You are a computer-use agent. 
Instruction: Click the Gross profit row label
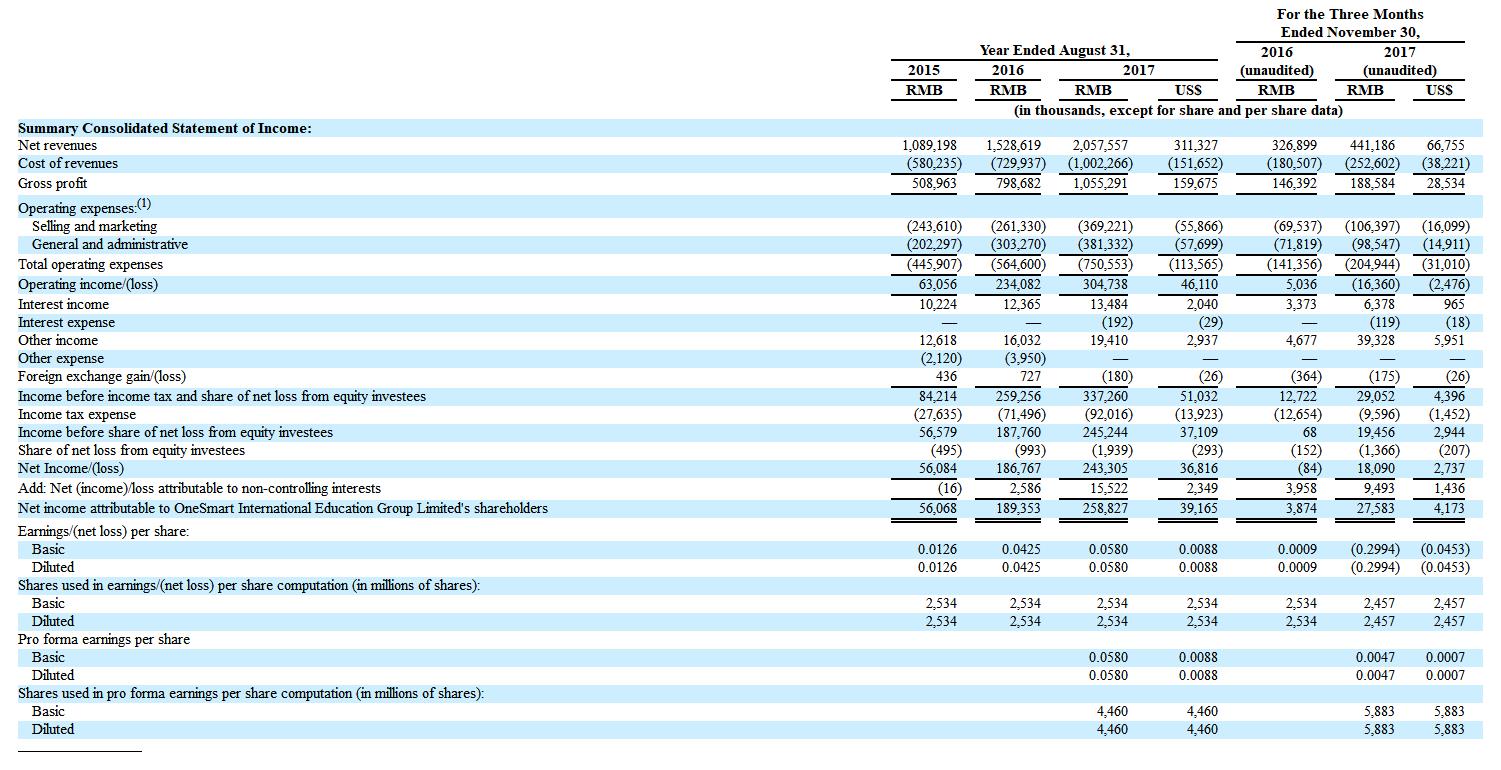coord(52,183)
